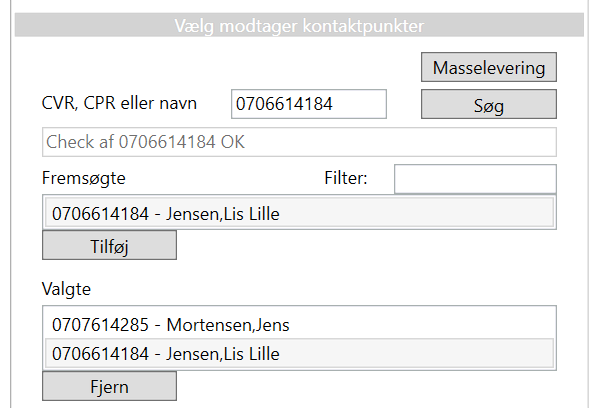592x408 pixels.
Task: Click empty space right of Fremsøgte result row
Action: [415, 213]
